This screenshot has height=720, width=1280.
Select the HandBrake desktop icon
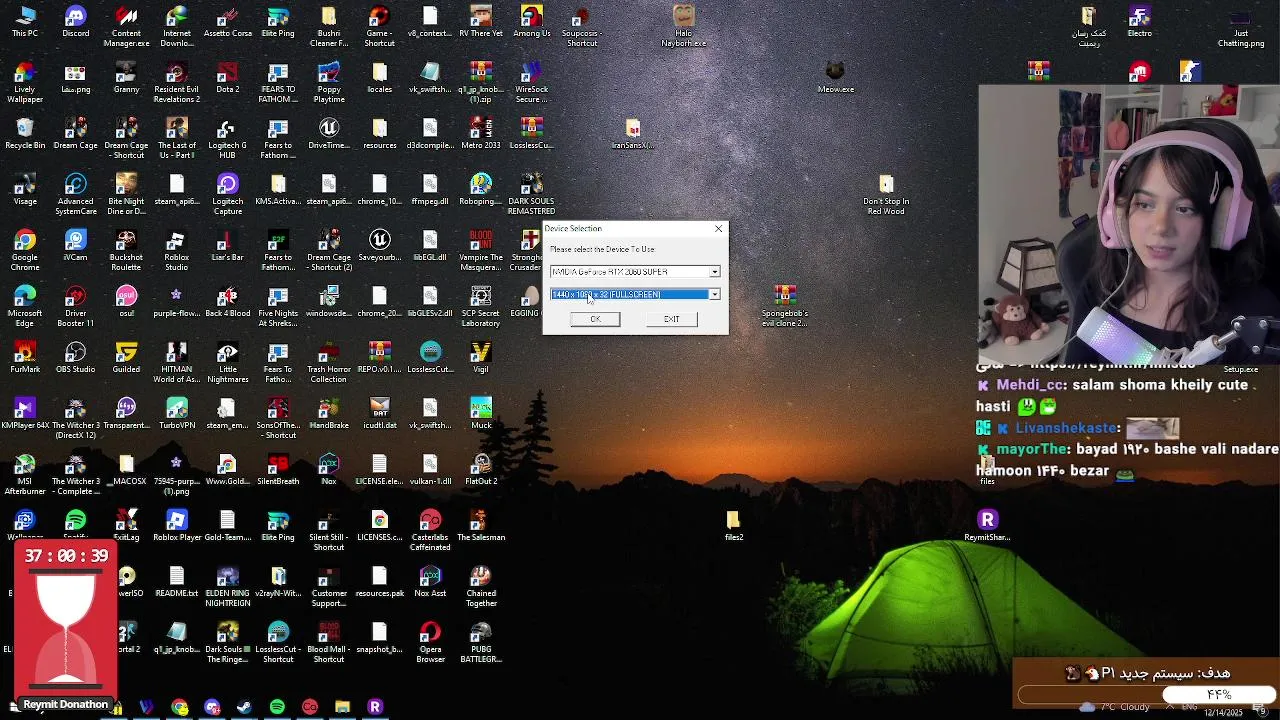coord(329,414)
